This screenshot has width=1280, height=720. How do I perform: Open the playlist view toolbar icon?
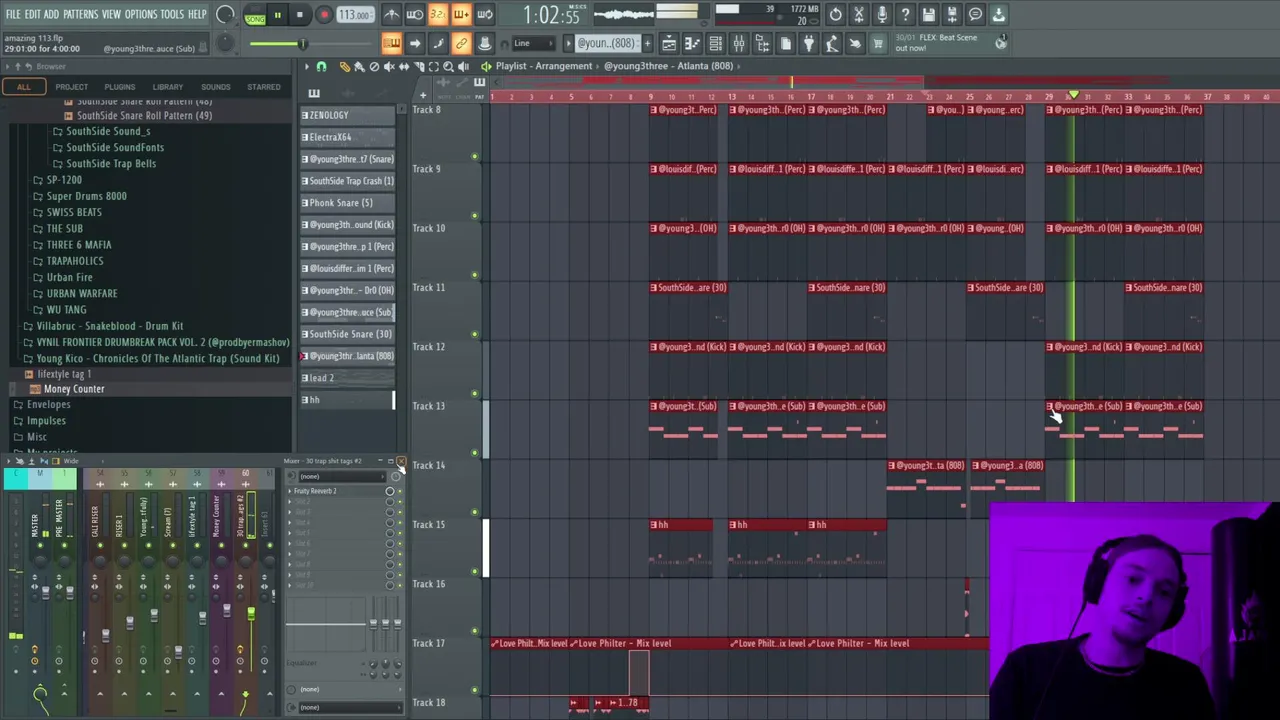tap(669, 43)
